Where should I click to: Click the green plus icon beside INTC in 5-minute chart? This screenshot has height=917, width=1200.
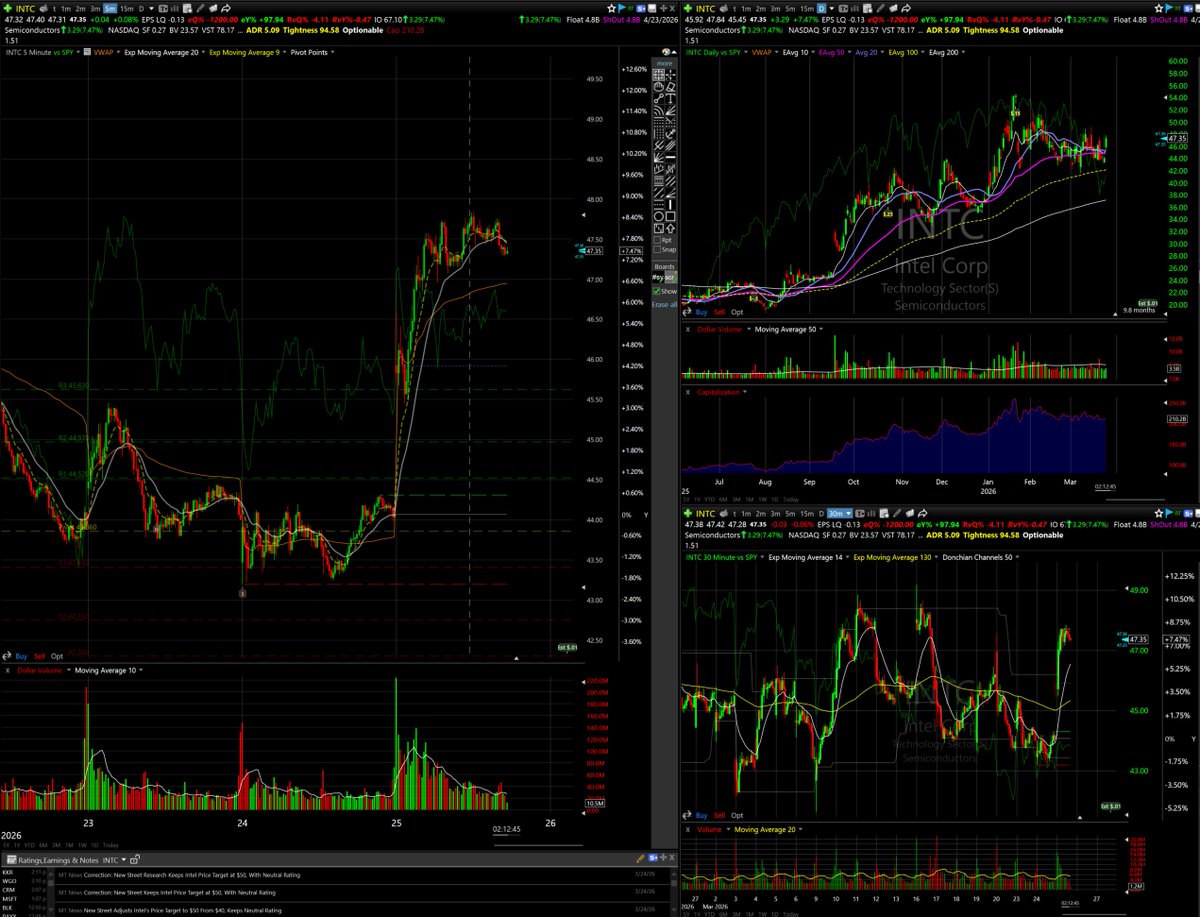[8, 8]
